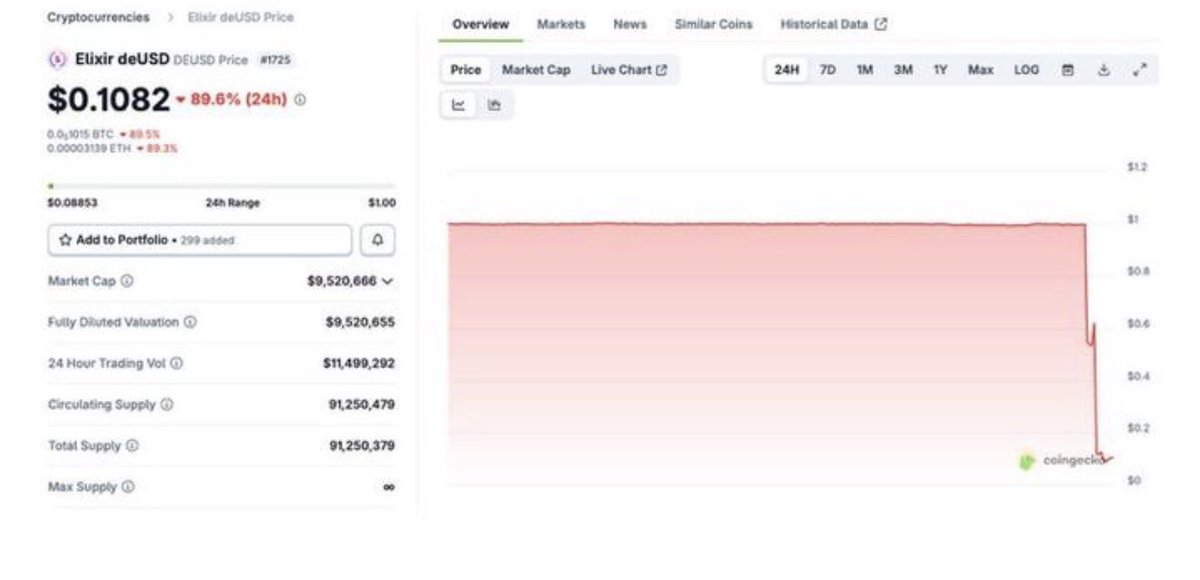The height and width of the screenshot is (580, 1200).
Task: Click info icon beside 89.6% (24h)
Action: point(301,100)
